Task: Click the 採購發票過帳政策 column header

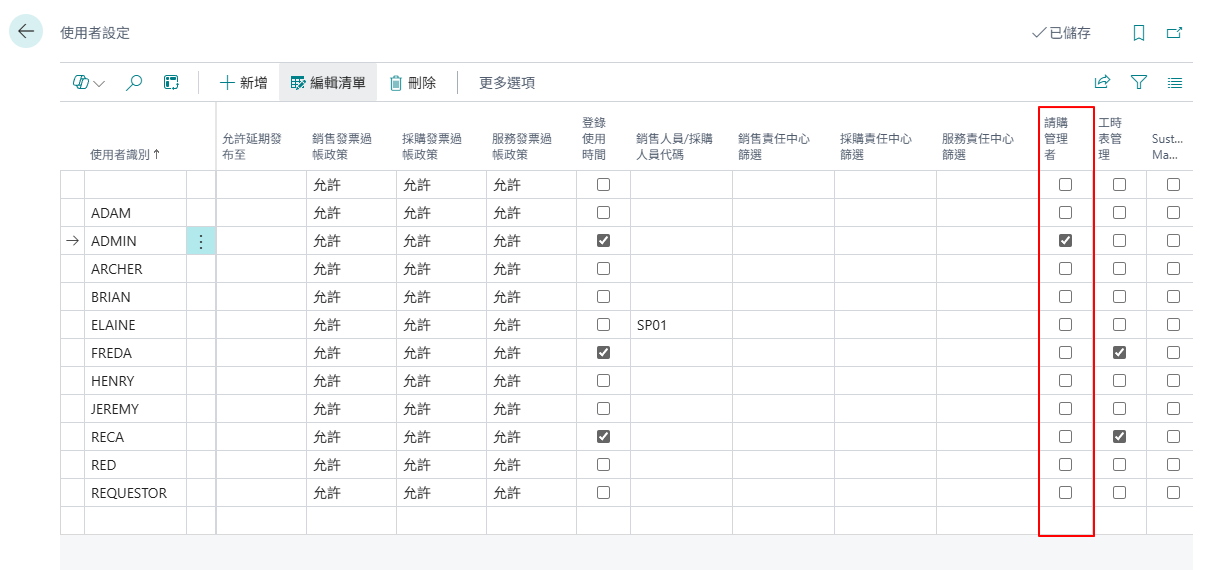Action: coord(434,147)
